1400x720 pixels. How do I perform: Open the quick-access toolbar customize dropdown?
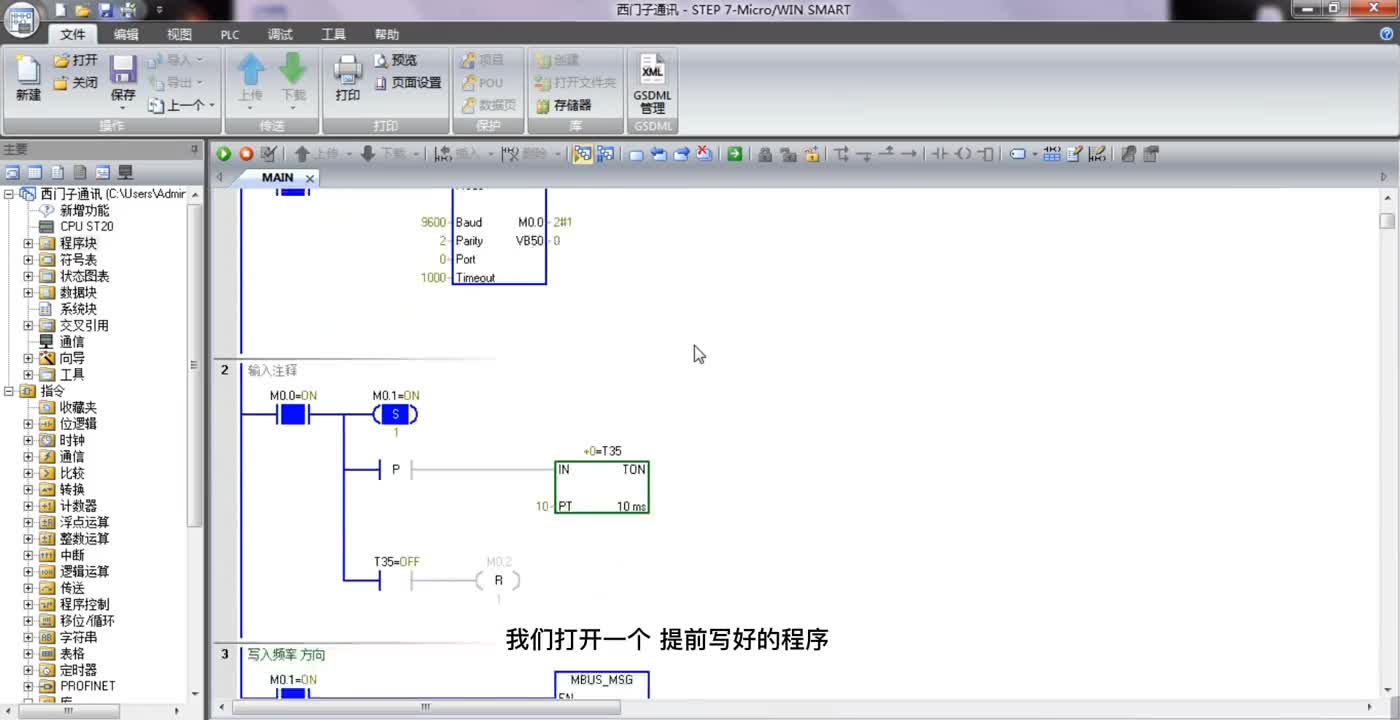pyautogui.click(x=160, y=10)
